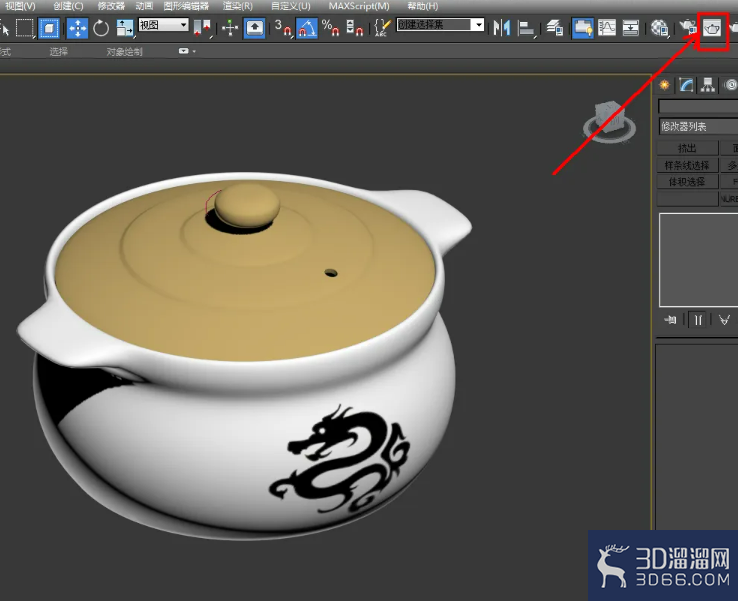Open the Render Setup teapot icon
The image size is (738, 601).
(x=688, y=28)
